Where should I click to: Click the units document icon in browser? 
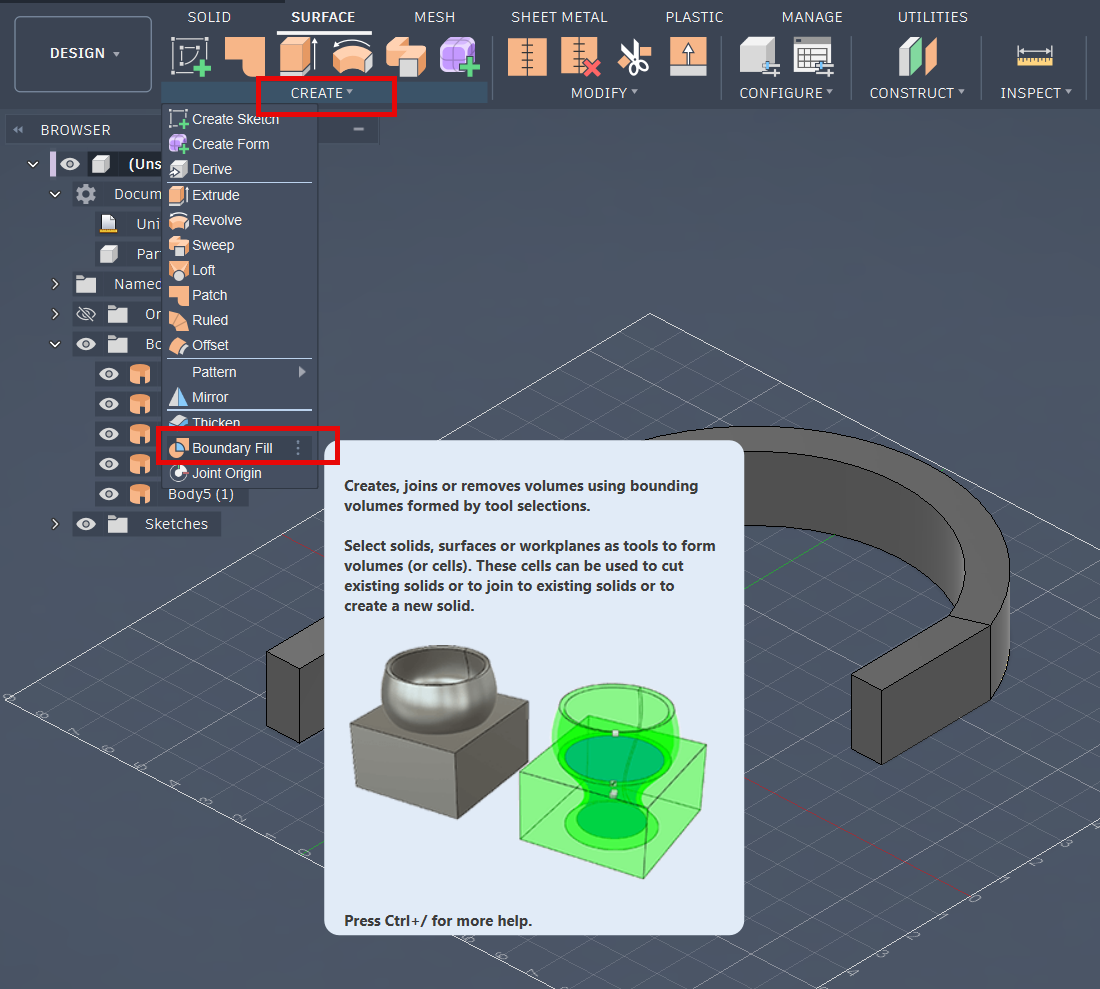(x=108, y=224)
